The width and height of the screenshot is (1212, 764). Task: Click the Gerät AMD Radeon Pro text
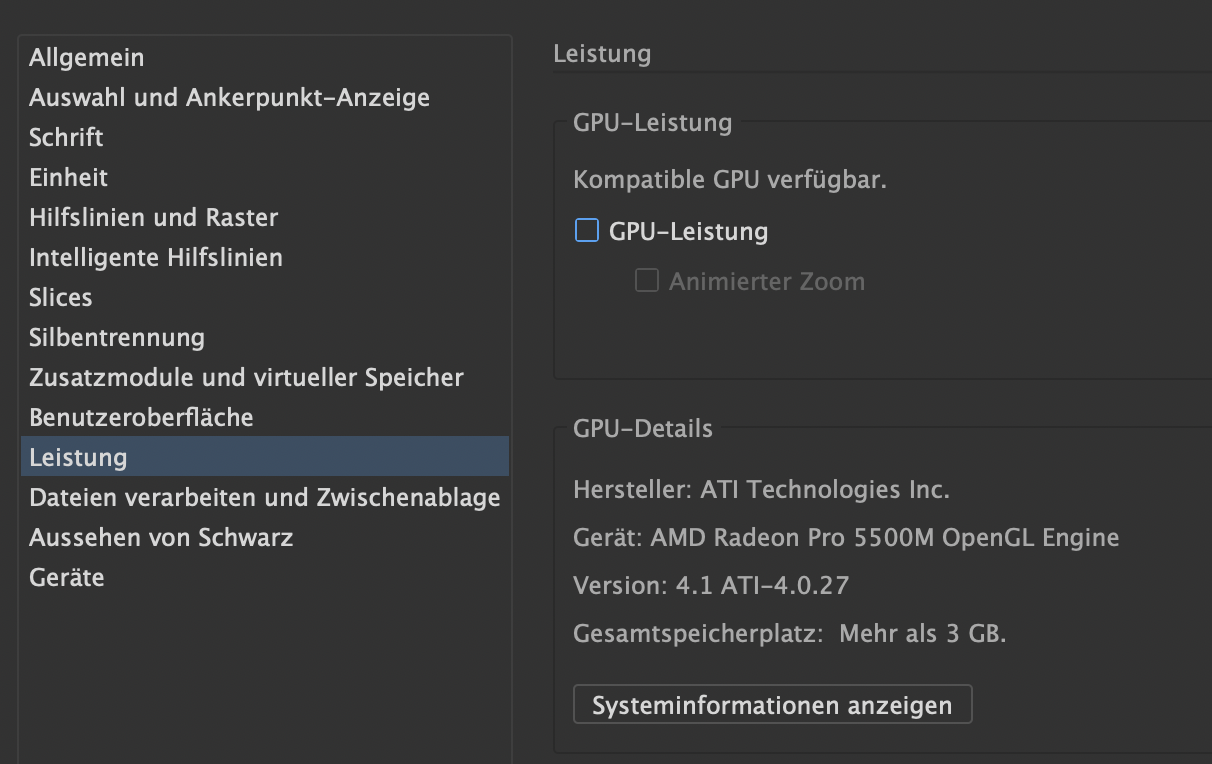coord(846,538)
